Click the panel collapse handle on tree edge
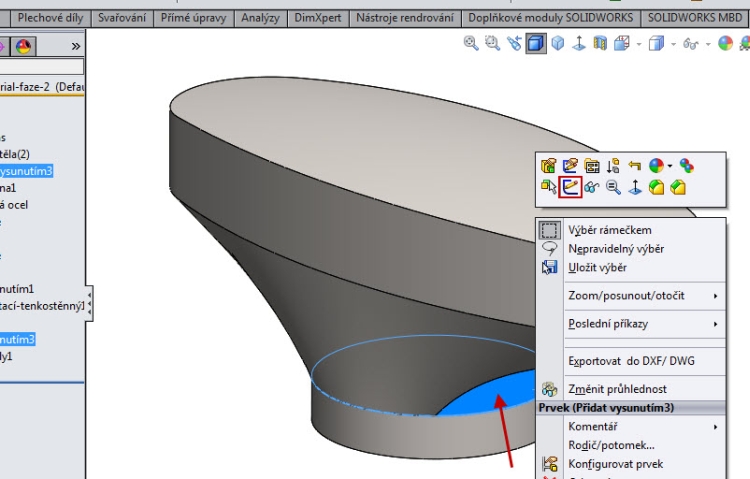 click(89, 303)
